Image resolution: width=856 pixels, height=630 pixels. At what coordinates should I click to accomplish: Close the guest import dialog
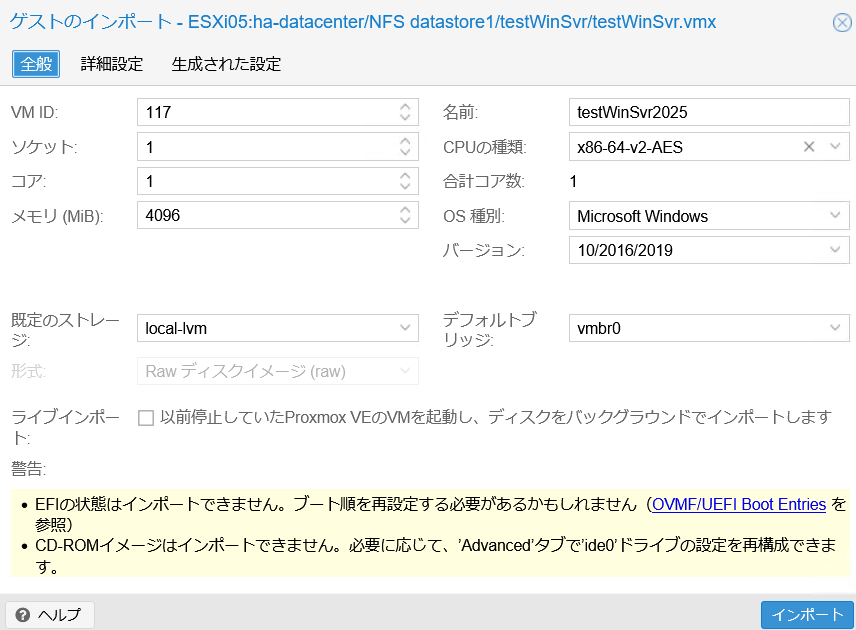[842, 23]
